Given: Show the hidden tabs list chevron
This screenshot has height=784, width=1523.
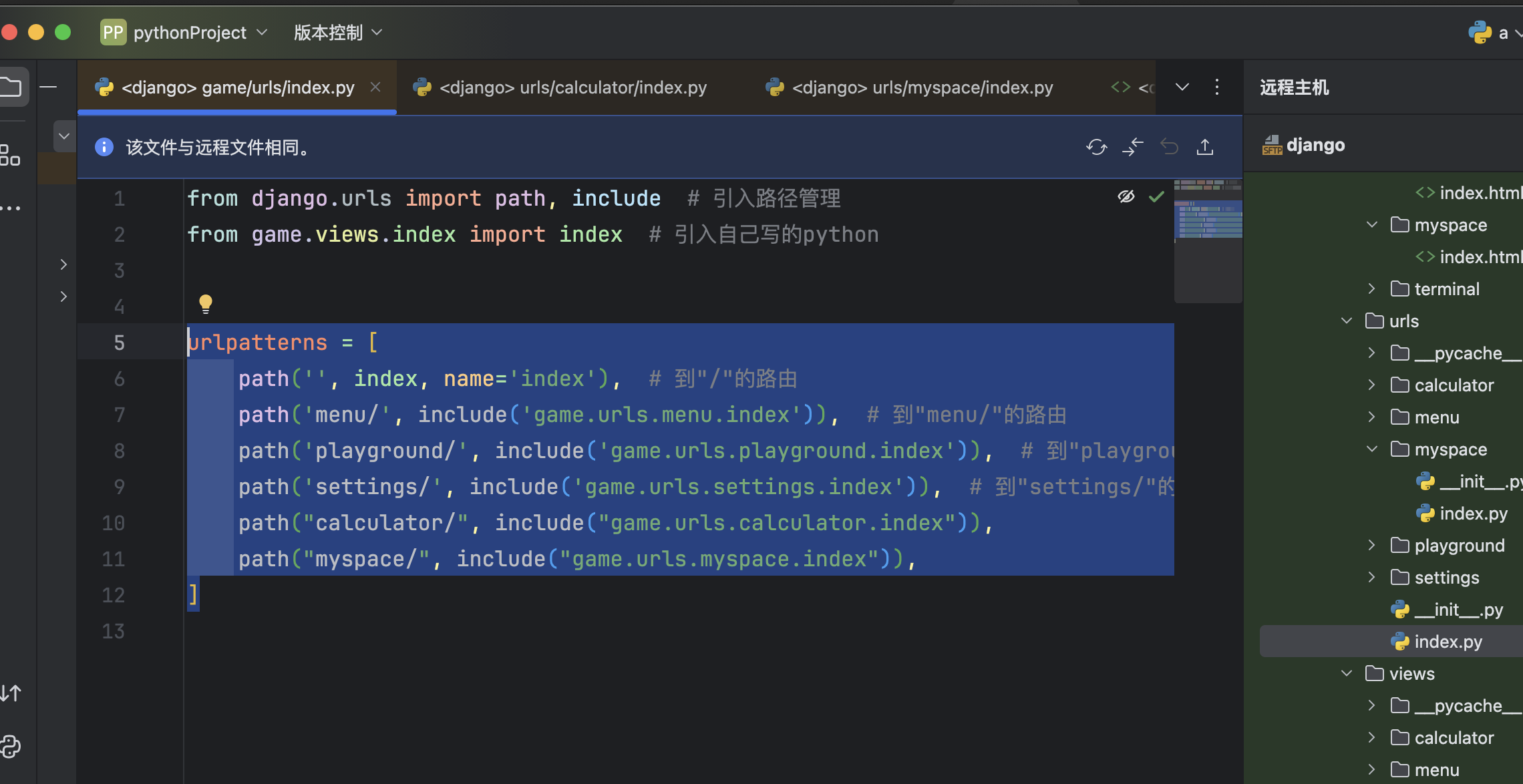Looking at the screenshot, I should pos(1182,87).
